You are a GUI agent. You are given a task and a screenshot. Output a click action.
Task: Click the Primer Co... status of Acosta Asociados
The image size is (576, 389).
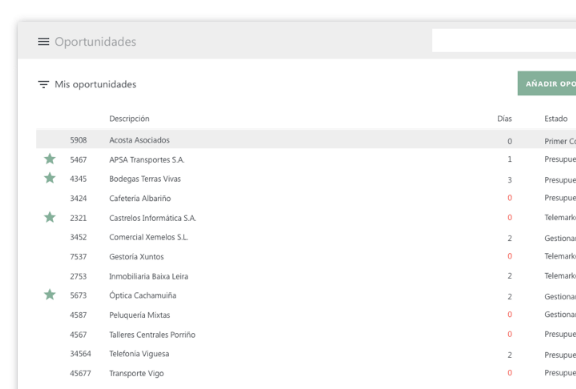[x=560, y=141]
